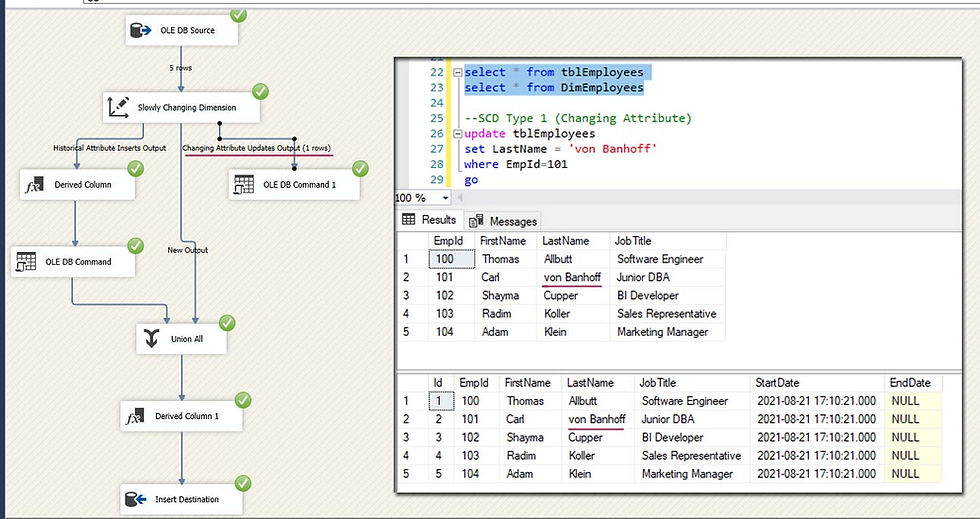Click the Slowly Changing Dimension icon
The height and width of the screenshot is (519, 980).
coord(119,107)
